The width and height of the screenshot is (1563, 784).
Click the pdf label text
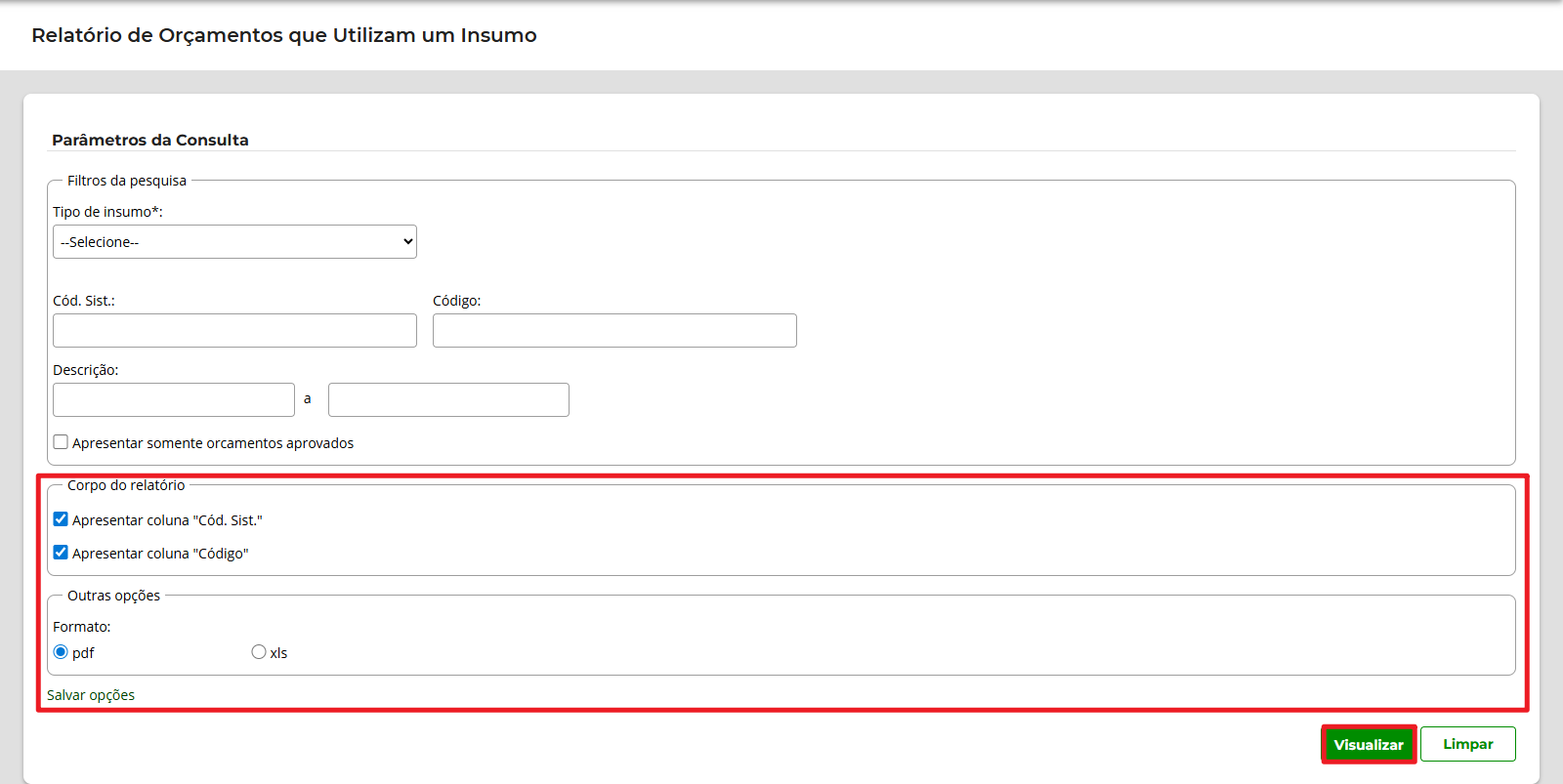click(x=84, y=653)
